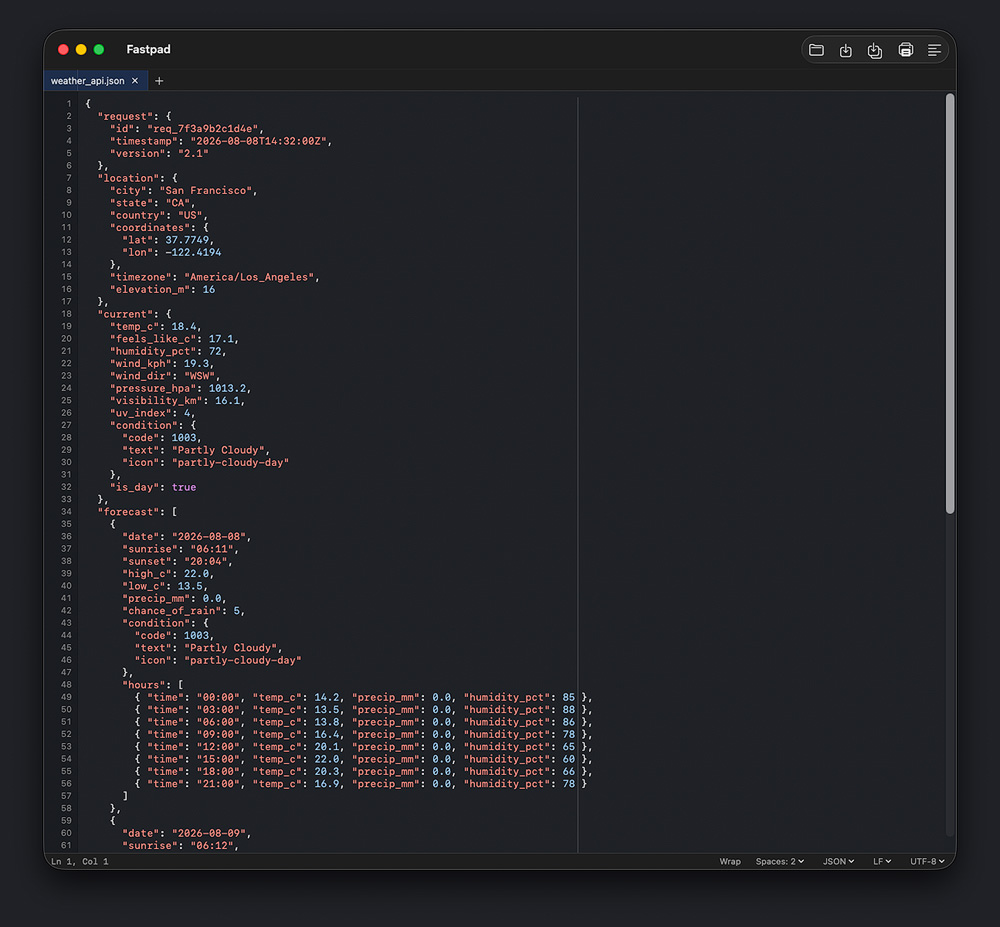Click the "America/Los_Angeles" timezone value

tap(249, 277)
